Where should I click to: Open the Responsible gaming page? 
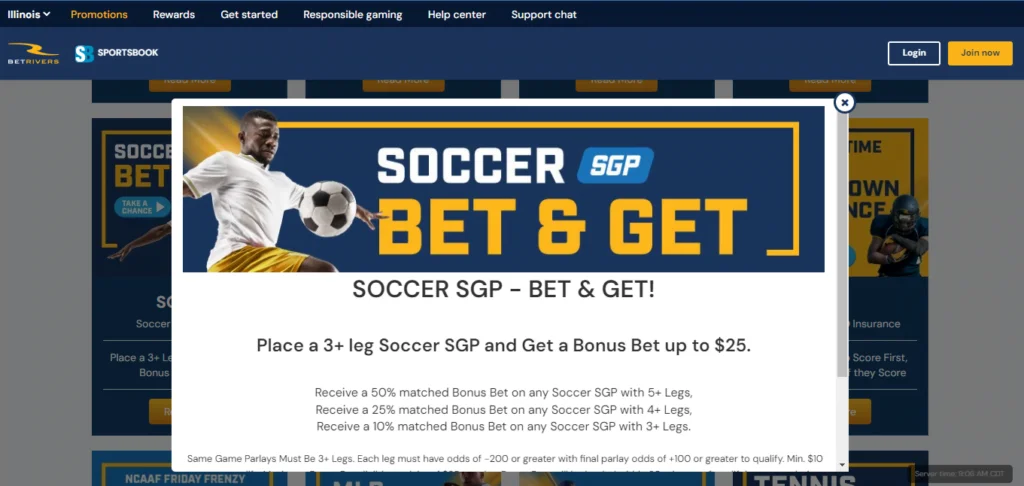(x=353, y=14)
